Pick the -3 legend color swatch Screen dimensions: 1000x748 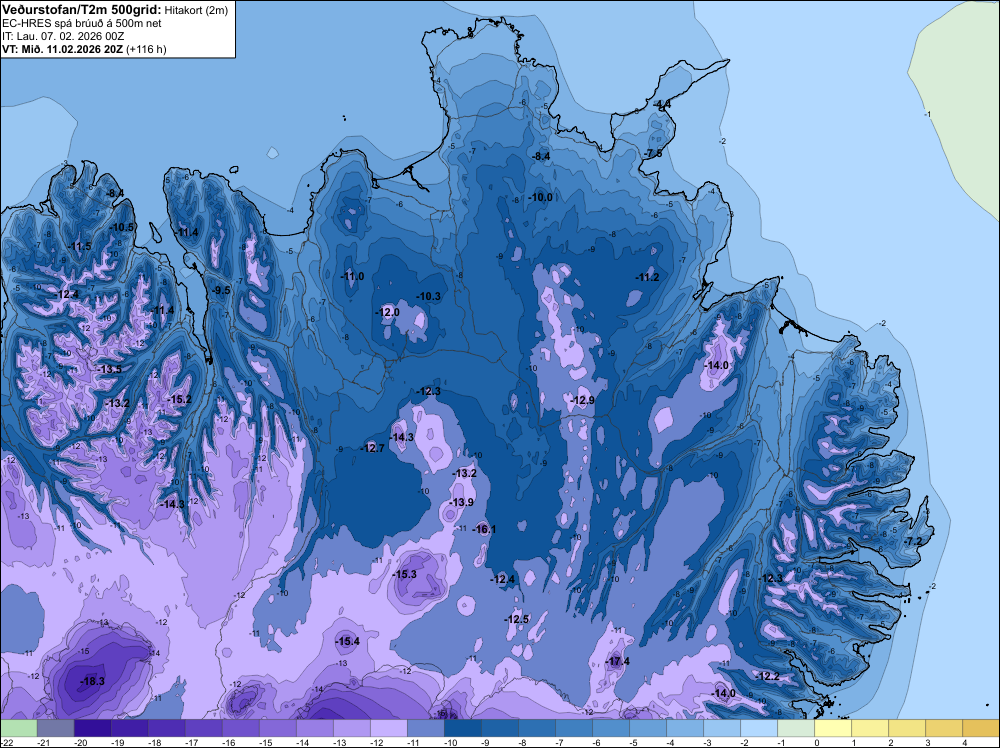(x=721, y=728)
